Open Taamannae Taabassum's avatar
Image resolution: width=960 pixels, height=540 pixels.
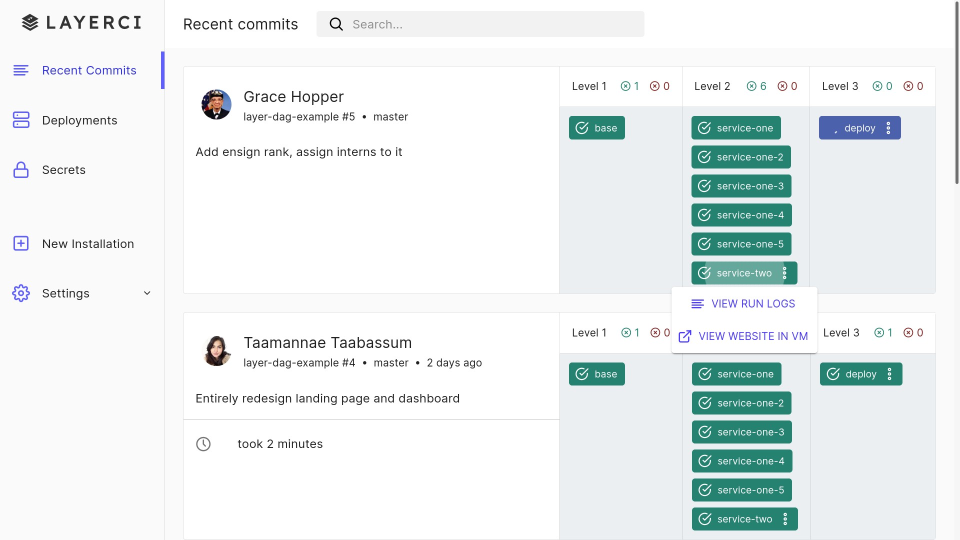tap(216, 350)
